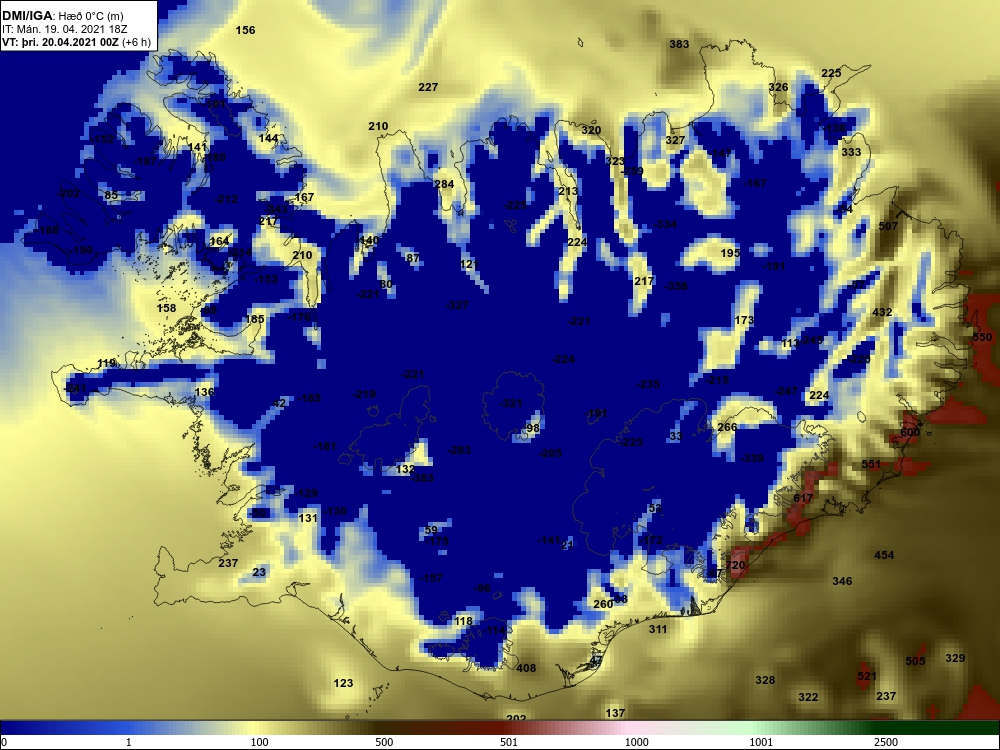The width and height of the screenshot is (1000, 750).
Task: Click the value '383' offshore north
Action: tap(679, 44)
